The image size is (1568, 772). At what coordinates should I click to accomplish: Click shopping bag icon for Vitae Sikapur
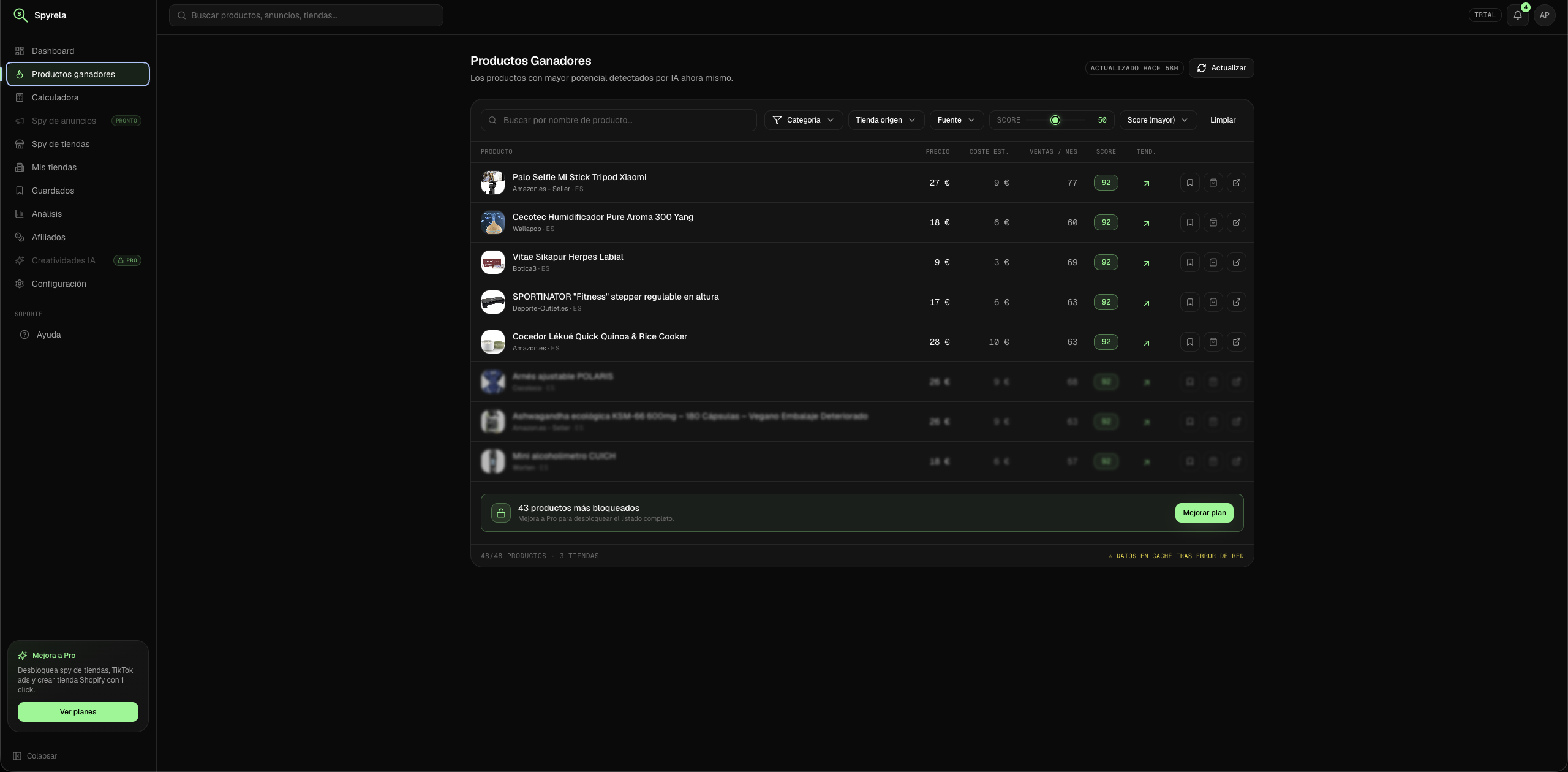click(x=1213, y=262)
